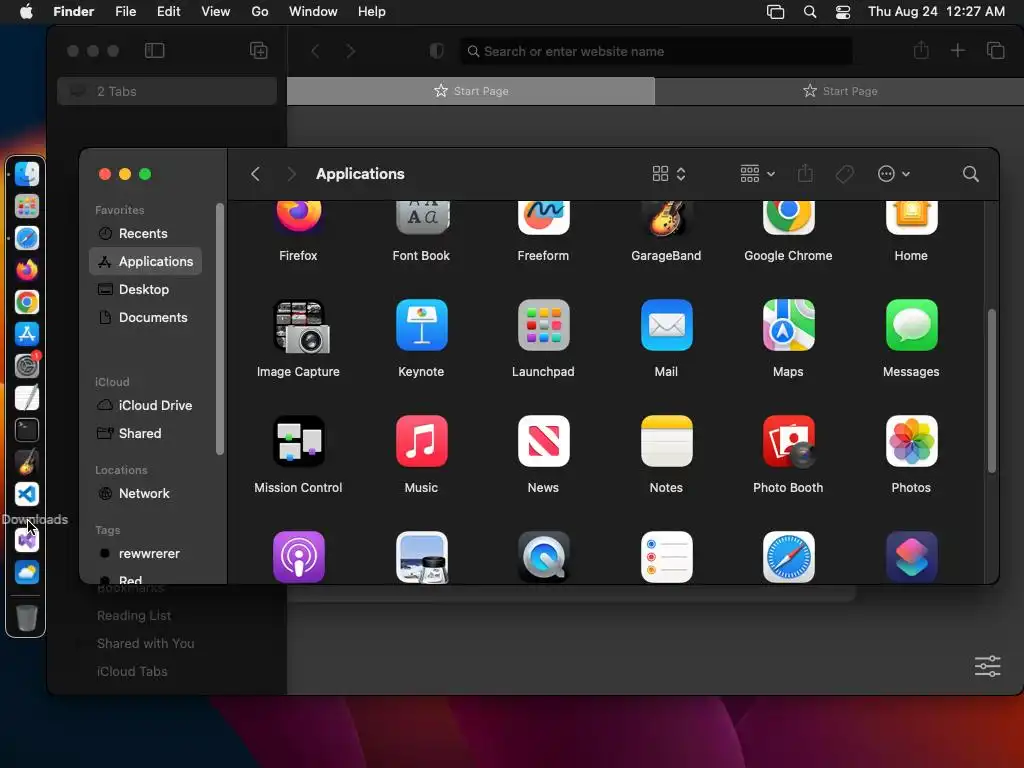Select the Music app

click(x=422, y=441)
